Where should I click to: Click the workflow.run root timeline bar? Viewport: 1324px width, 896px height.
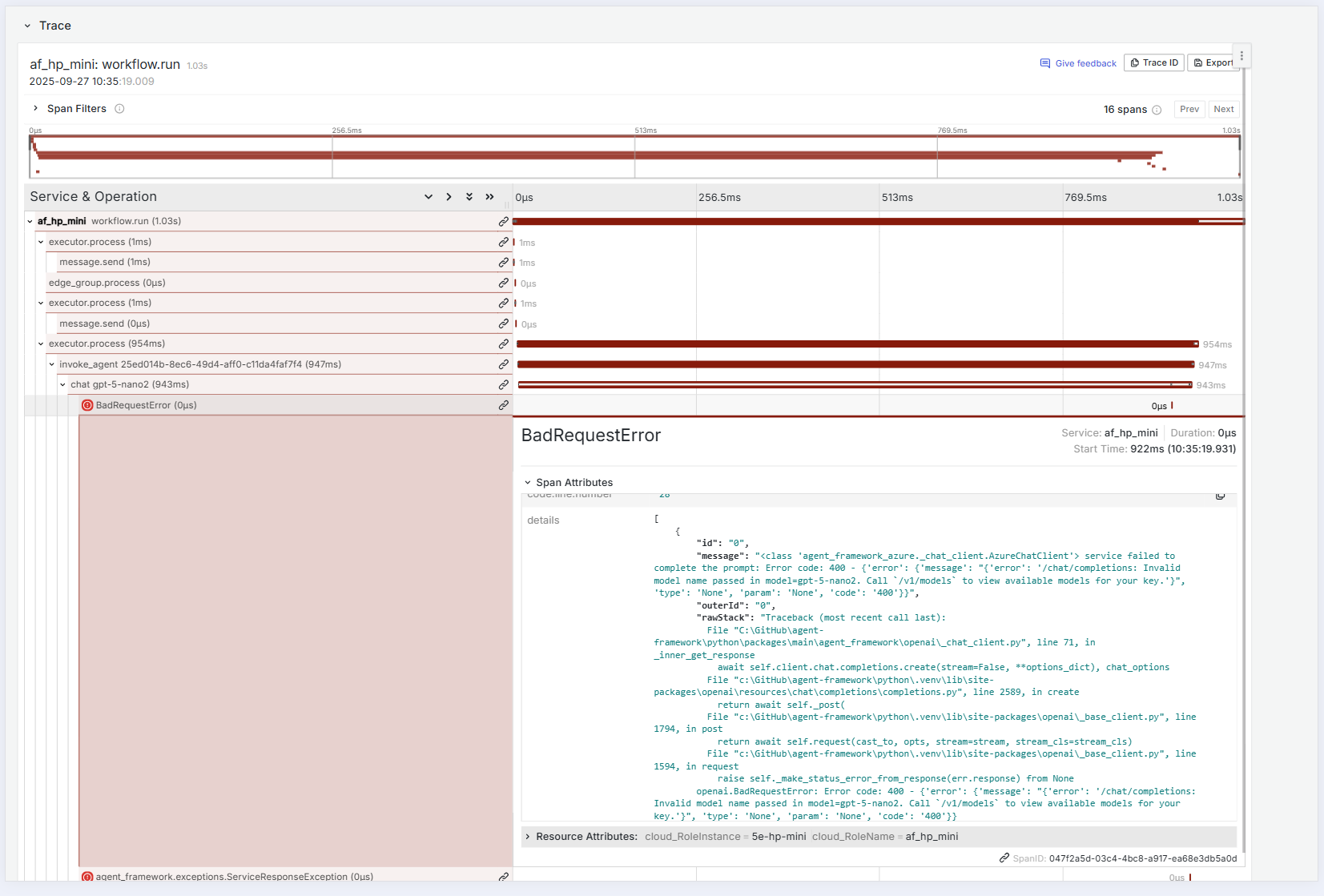coord(879,221)
